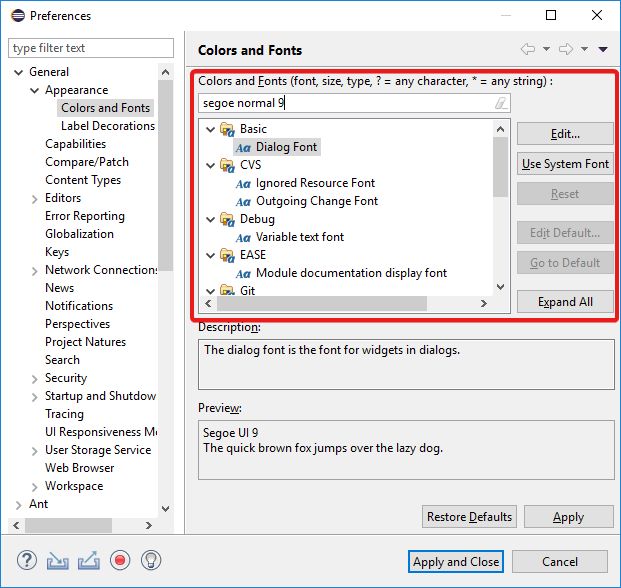This screenshot has width=621, height=588.
Task: Select Keys preference page
Action: click(57, 252)
